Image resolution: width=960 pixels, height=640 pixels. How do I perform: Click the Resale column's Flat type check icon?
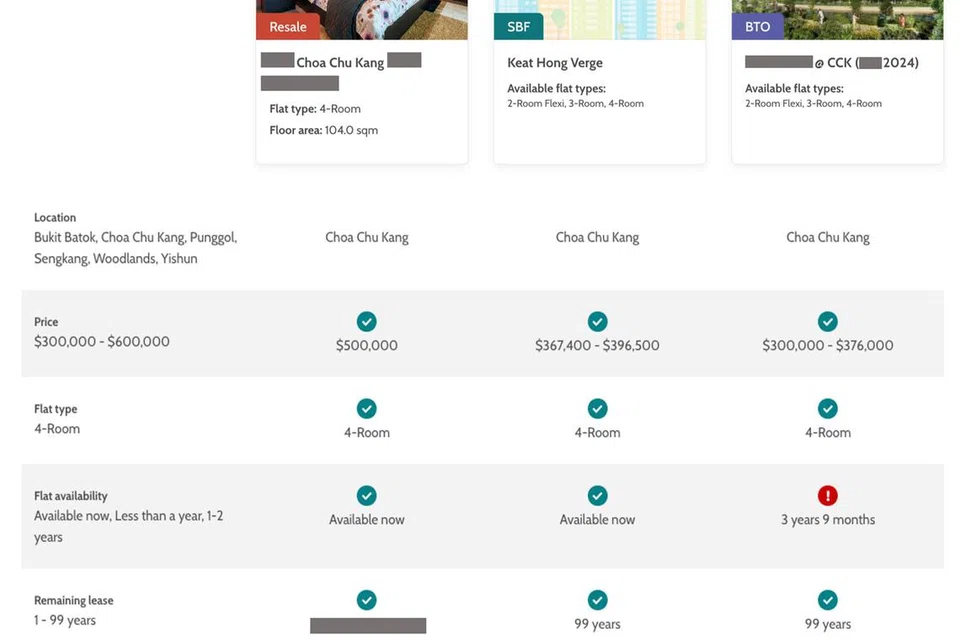(367, 408)
